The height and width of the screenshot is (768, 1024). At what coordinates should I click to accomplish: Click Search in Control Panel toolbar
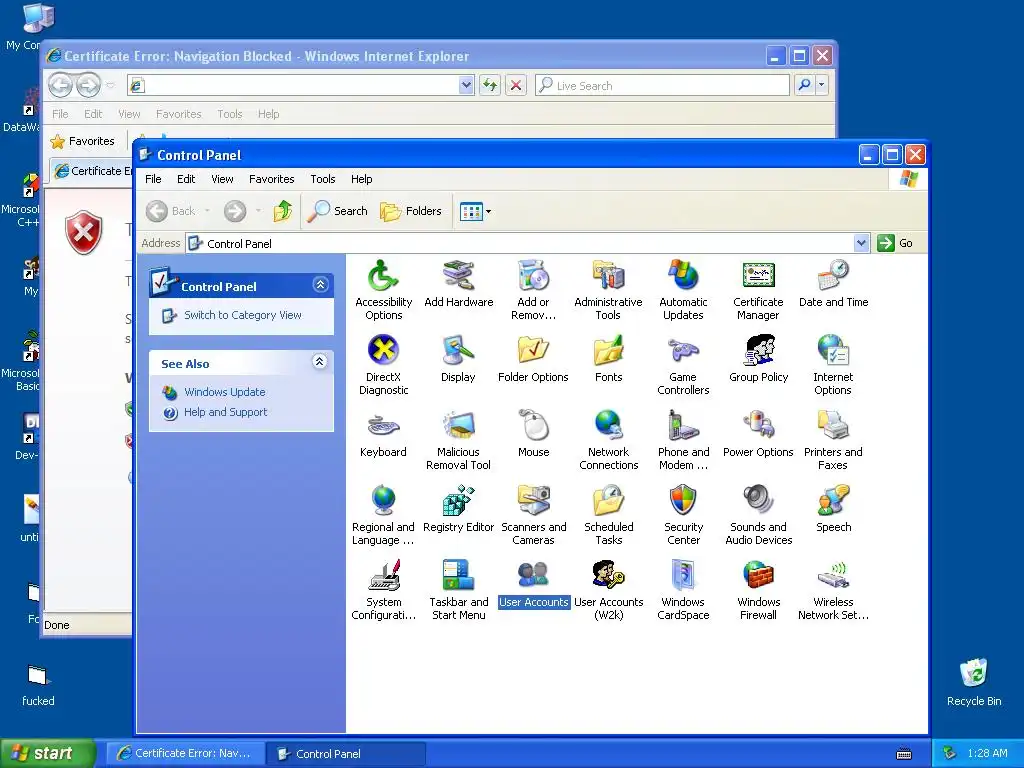[338, 211]
